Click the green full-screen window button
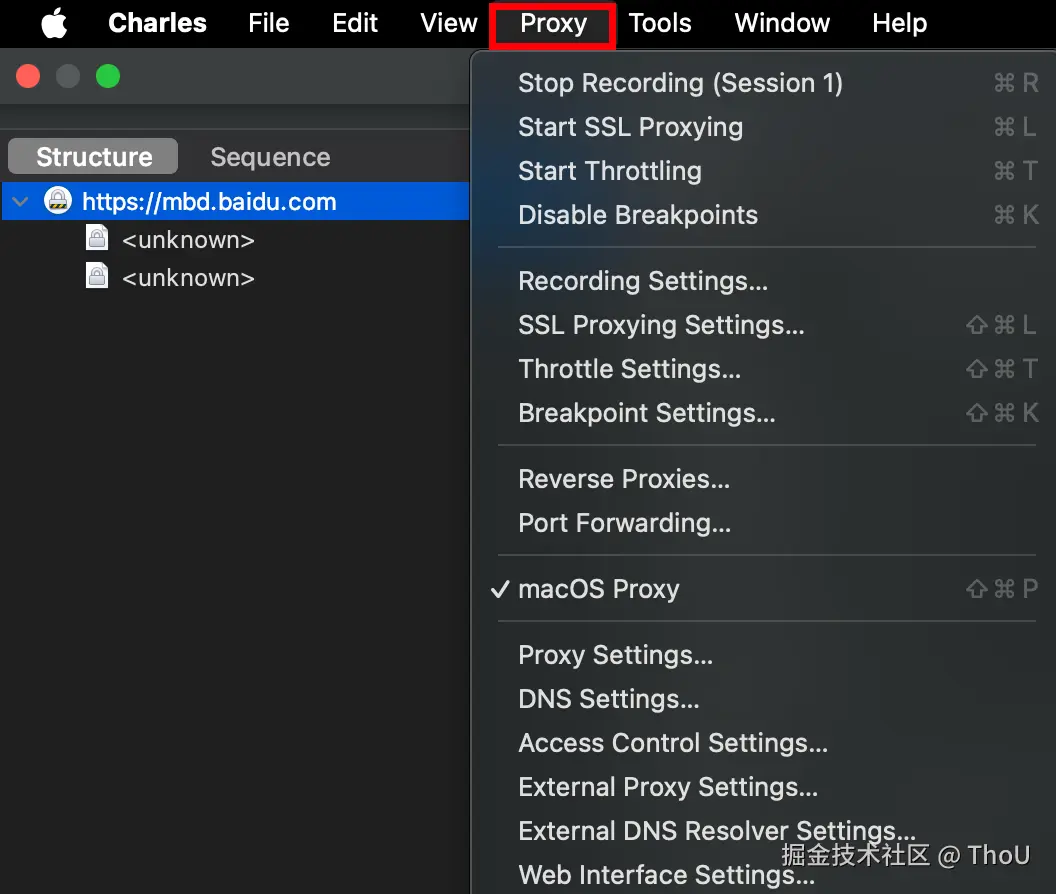The height and width of the screenshot is (894, 1056). click(108, 76)
